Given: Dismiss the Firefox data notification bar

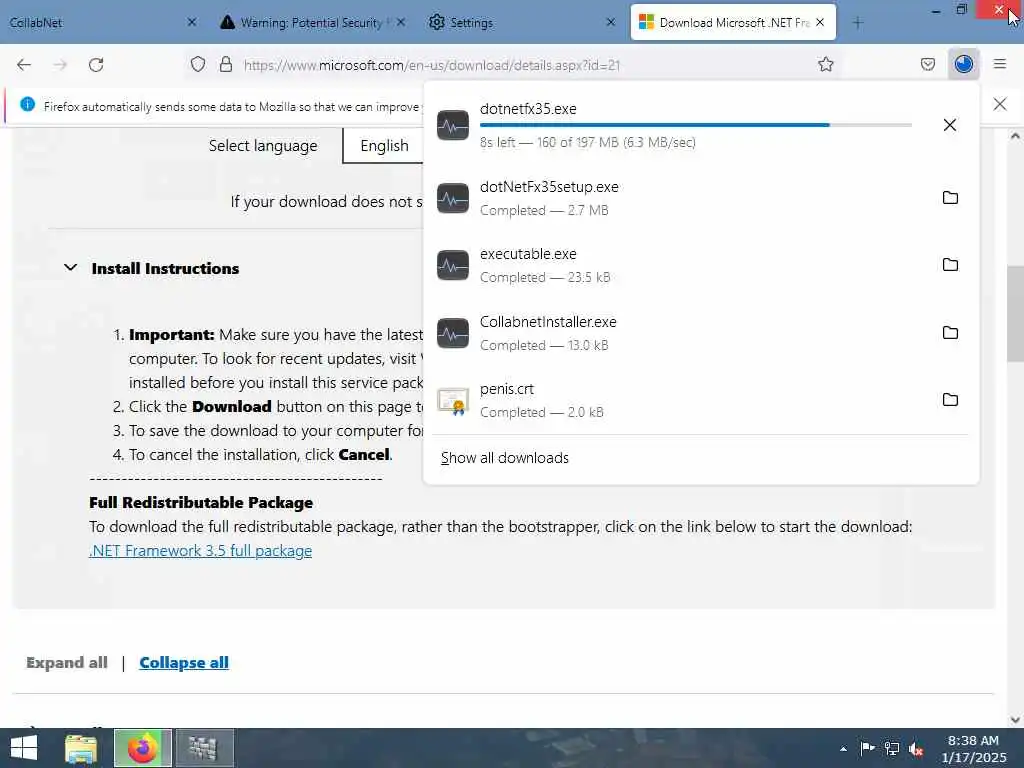Looking at the screenshot, I should coord(1000,104).
